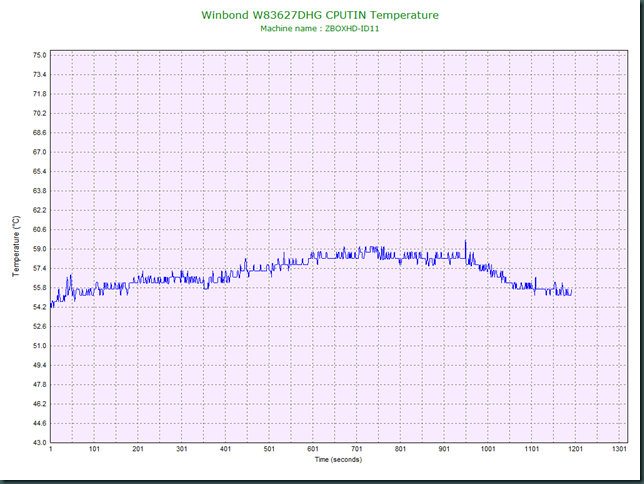Click the 301 seconds time axis label
Image resolution: width=644 pixels, height=484 pixels.
pos(182,449)
